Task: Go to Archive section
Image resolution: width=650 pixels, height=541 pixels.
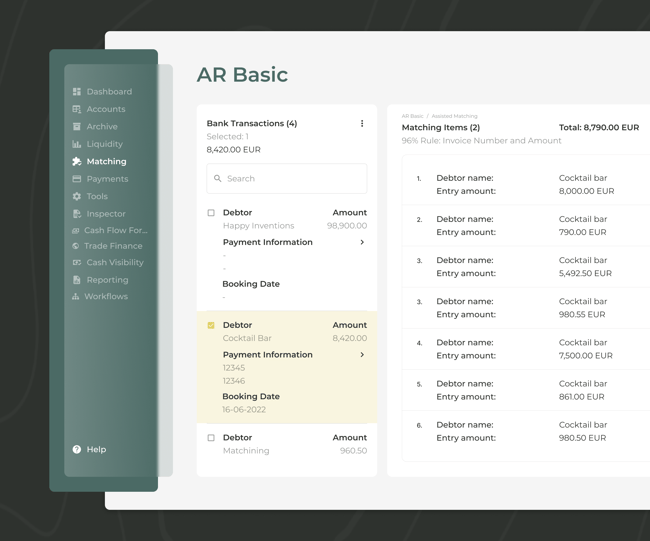Action: click(102, 126)
